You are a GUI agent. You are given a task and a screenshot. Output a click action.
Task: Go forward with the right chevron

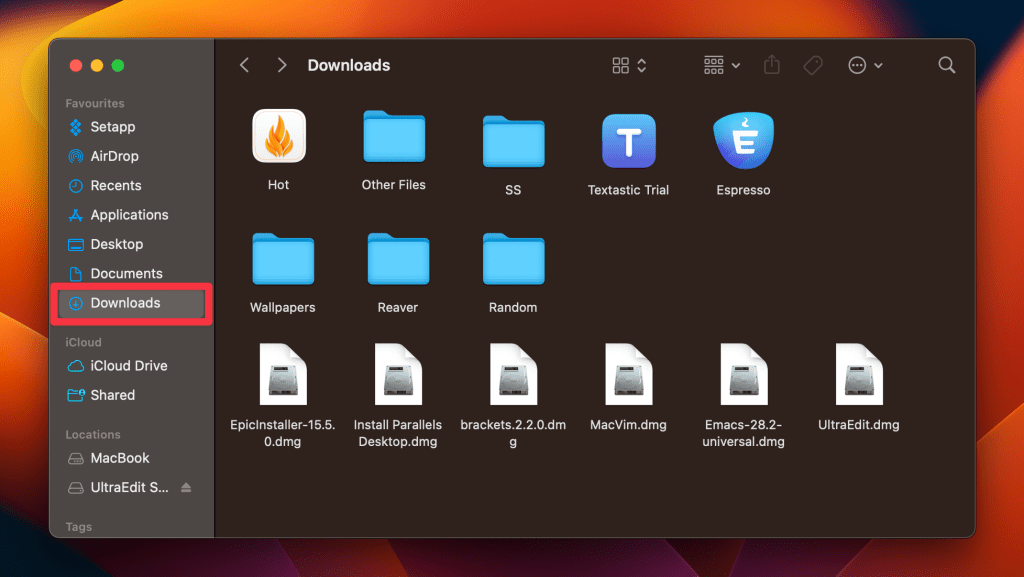point(282,65)
